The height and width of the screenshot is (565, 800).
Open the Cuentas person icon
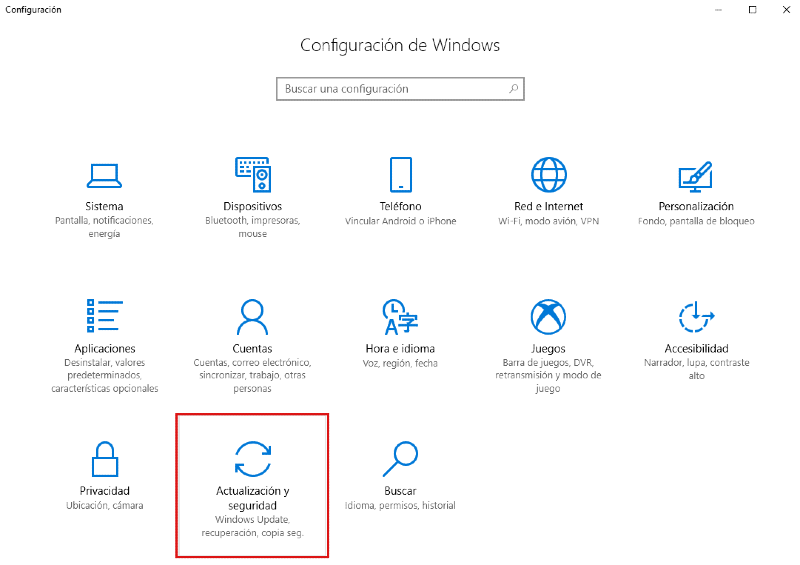[x=253, y=316]
